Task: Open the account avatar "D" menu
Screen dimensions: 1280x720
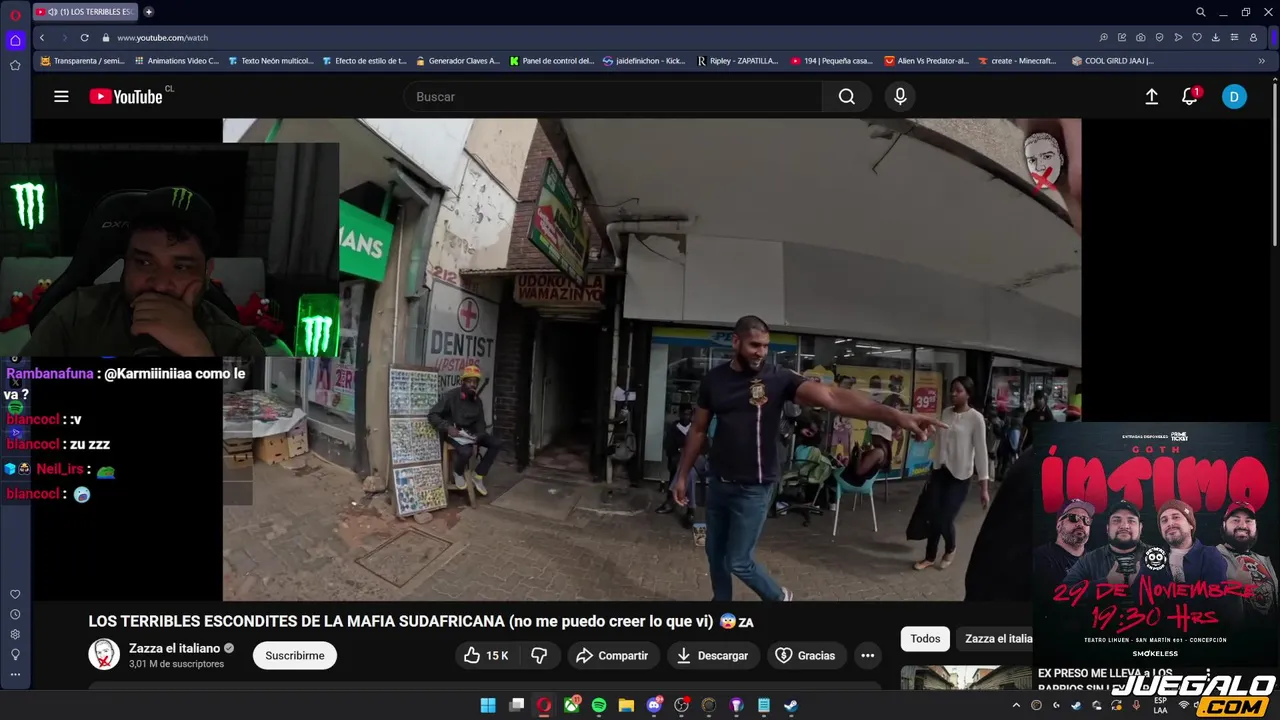Action: pos(1234,96)
